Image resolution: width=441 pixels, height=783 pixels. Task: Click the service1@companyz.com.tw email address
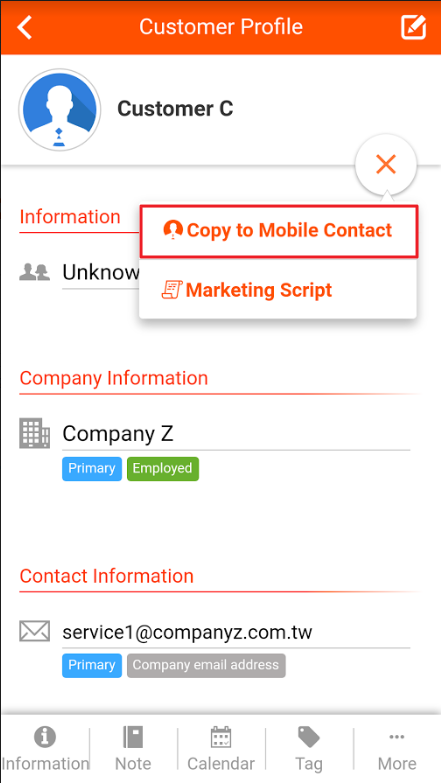(187, 632)
